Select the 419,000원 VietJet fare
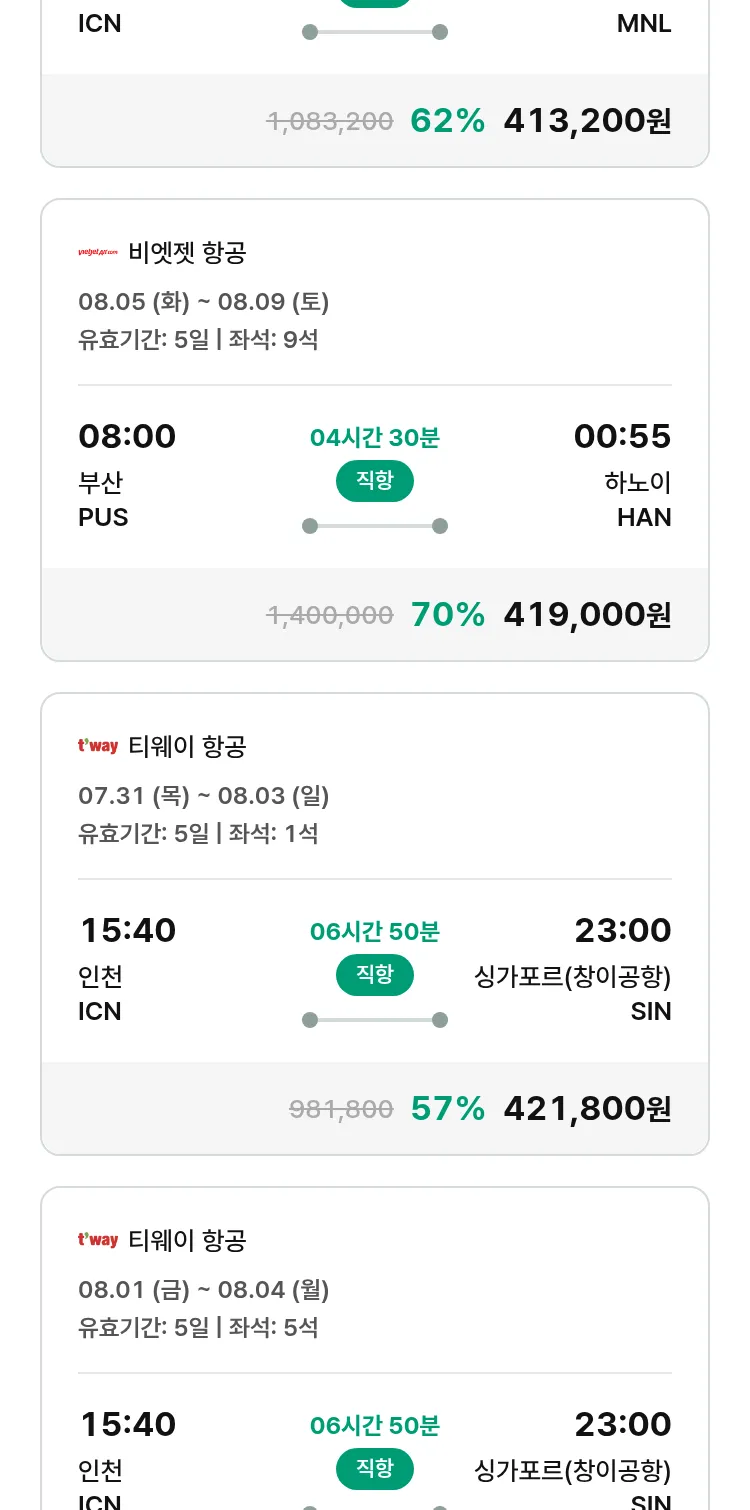 587,615
